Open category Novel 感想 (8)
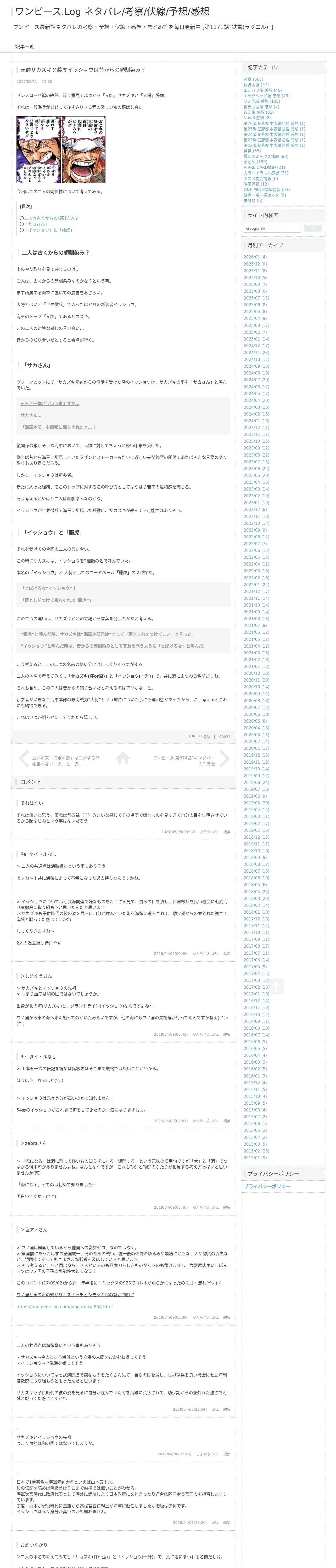Screen dimensions: 336x1568 pyautogui.click(x=257, y=118)
